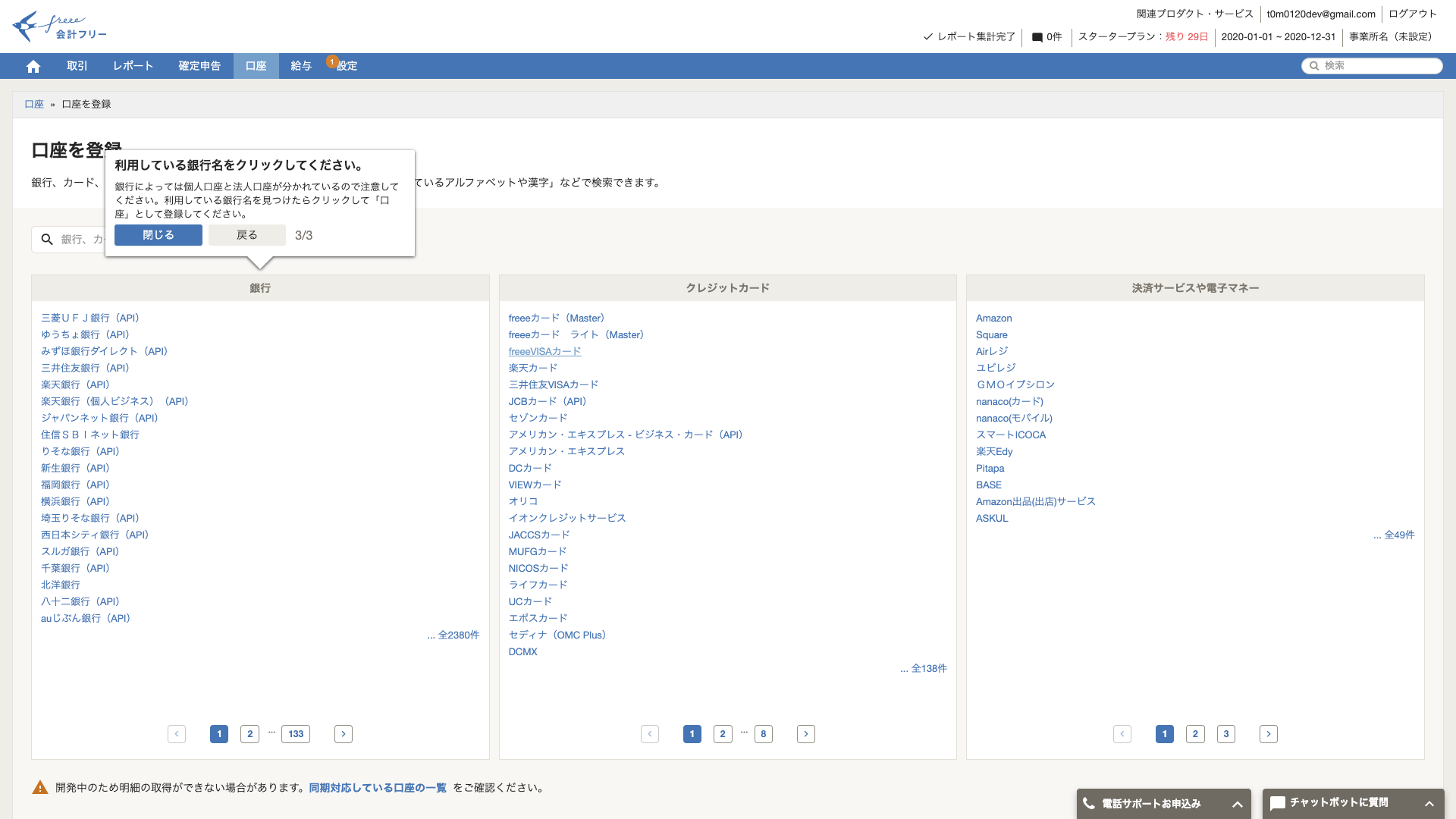Select ASKUL
1456x819 pixels.
tap(992, 518)
